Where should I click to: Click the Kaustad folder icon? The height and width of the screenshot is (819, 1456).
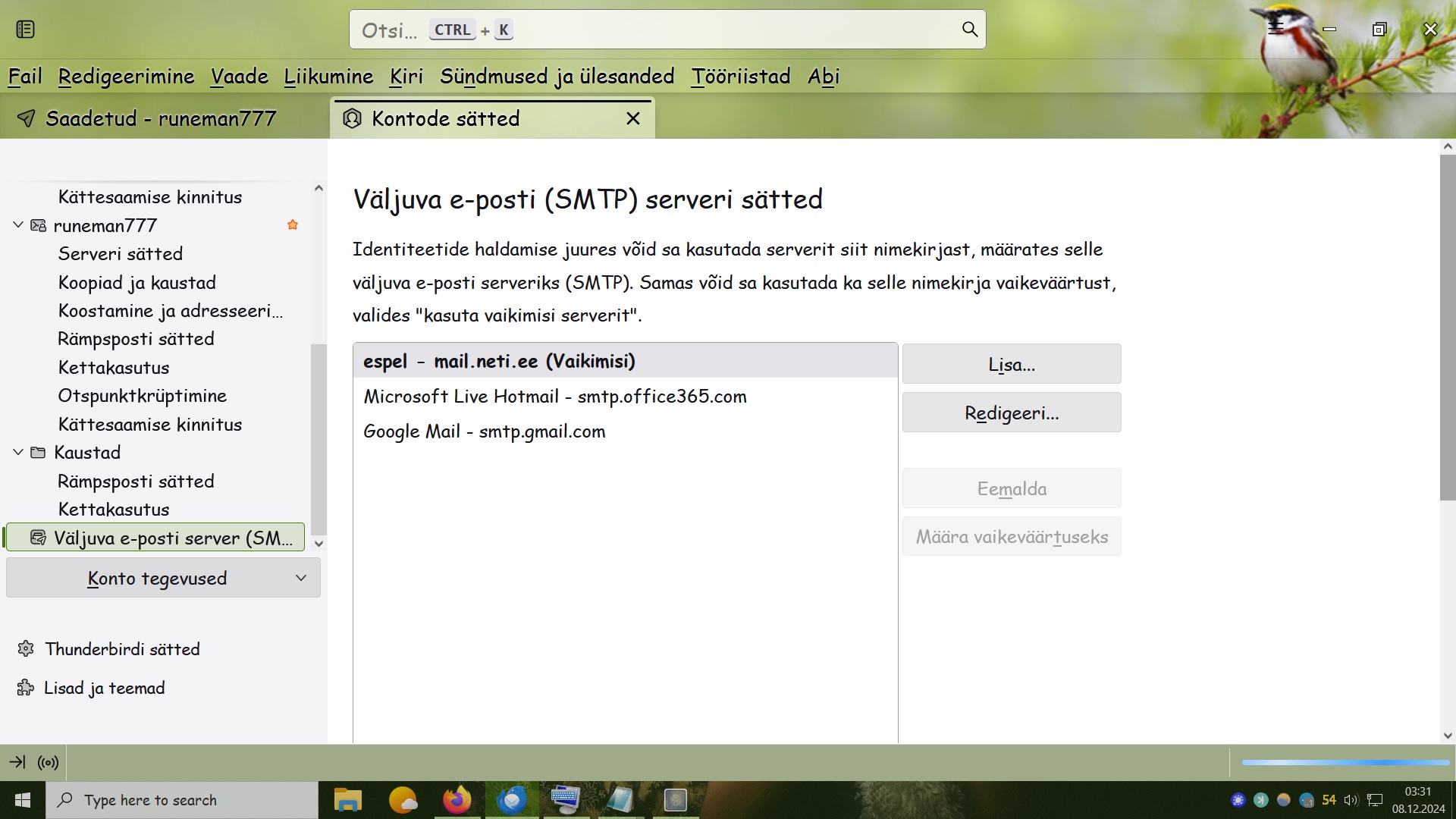(38, 453)
